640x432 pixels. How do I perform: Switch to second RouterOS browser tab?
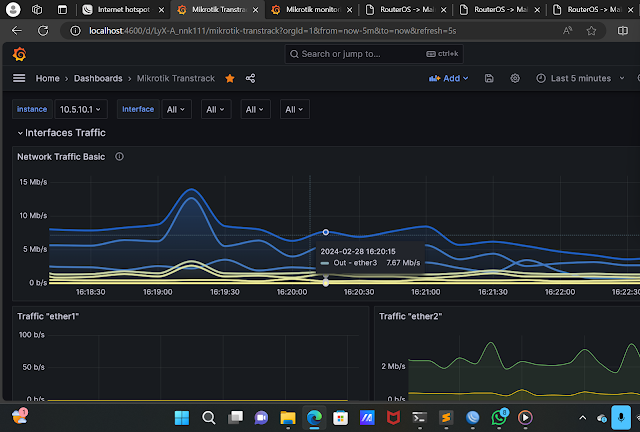point(500,9)
